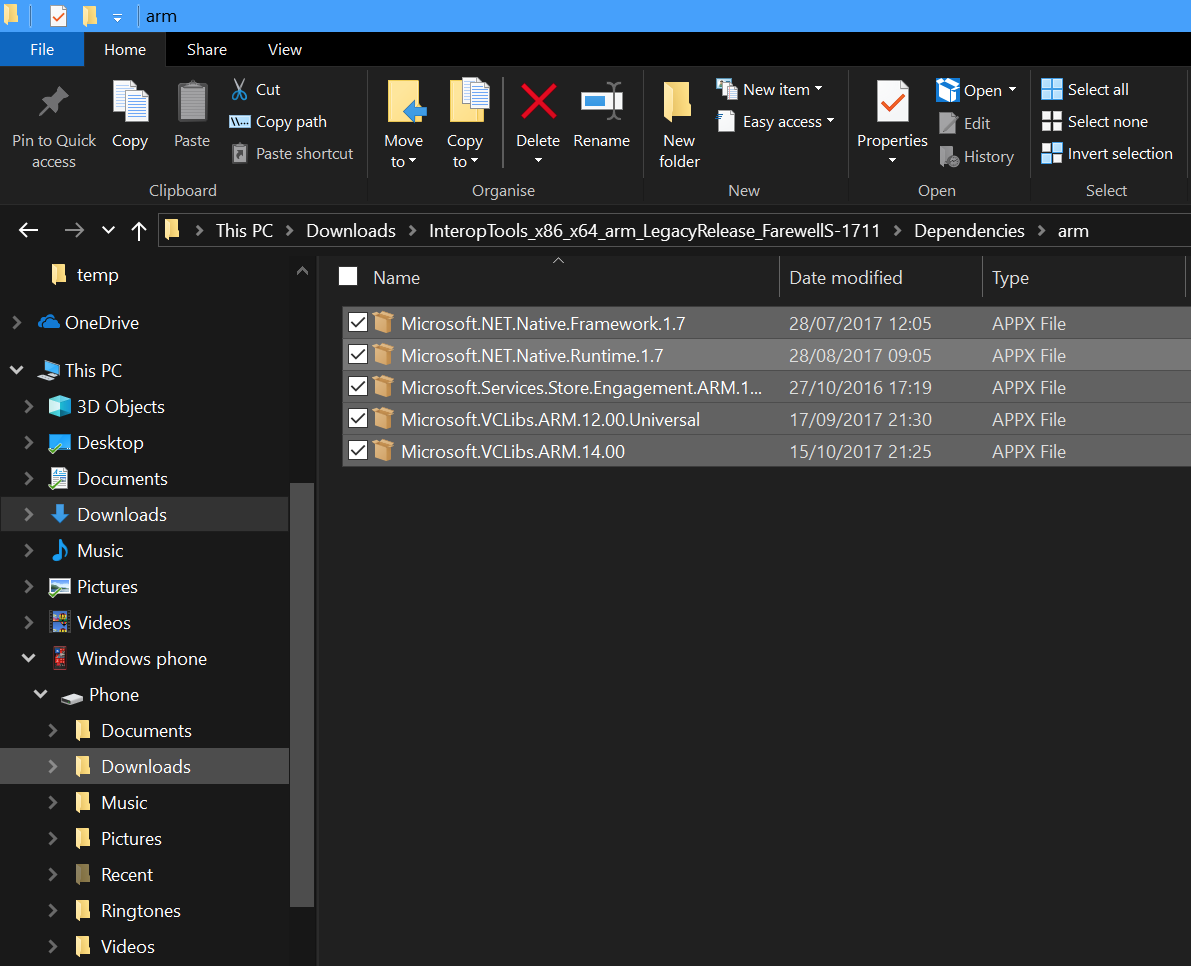This screenshot has height=966, width=1191.
Task: Uncheck Microsoft.Services.Store.Engagement.ARM checkbox
Action: click(x=358, y=387)
